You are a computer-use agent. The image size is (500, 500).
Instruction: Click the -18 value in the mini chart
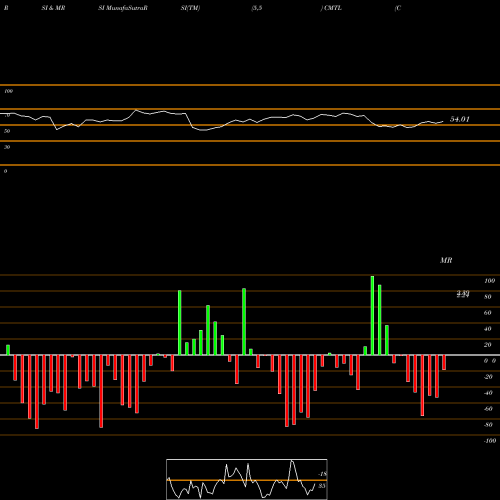(322, 474)
